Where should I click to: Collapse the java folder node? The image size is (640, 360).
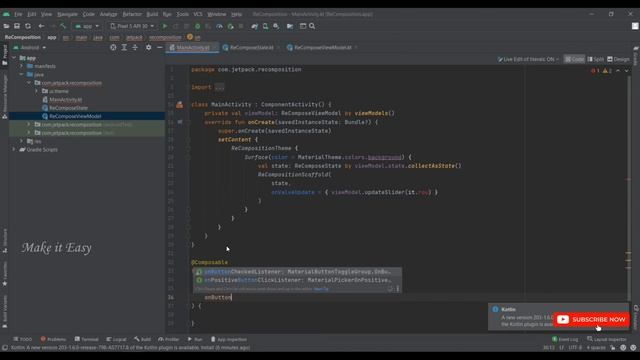(x=22, y=75)
